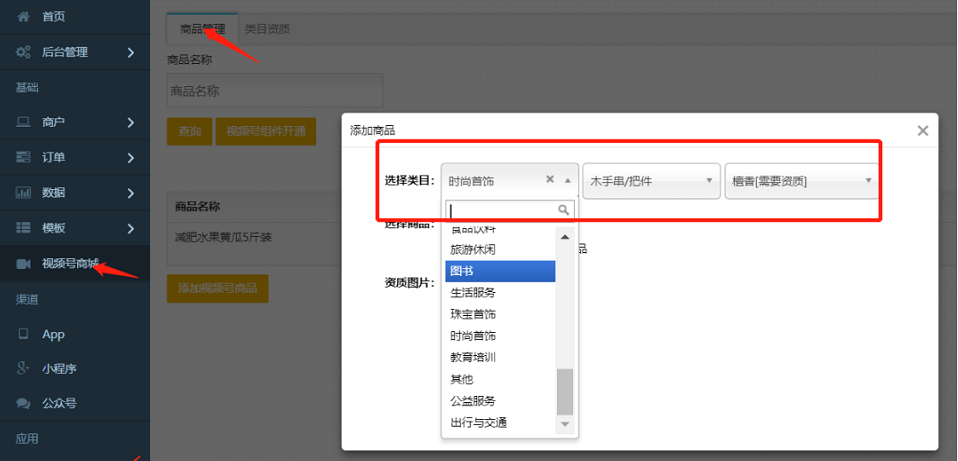Viewport: 958px width, 461px height.
Task: Switch to the 类目资质 tab
Action: coord(267,29)
